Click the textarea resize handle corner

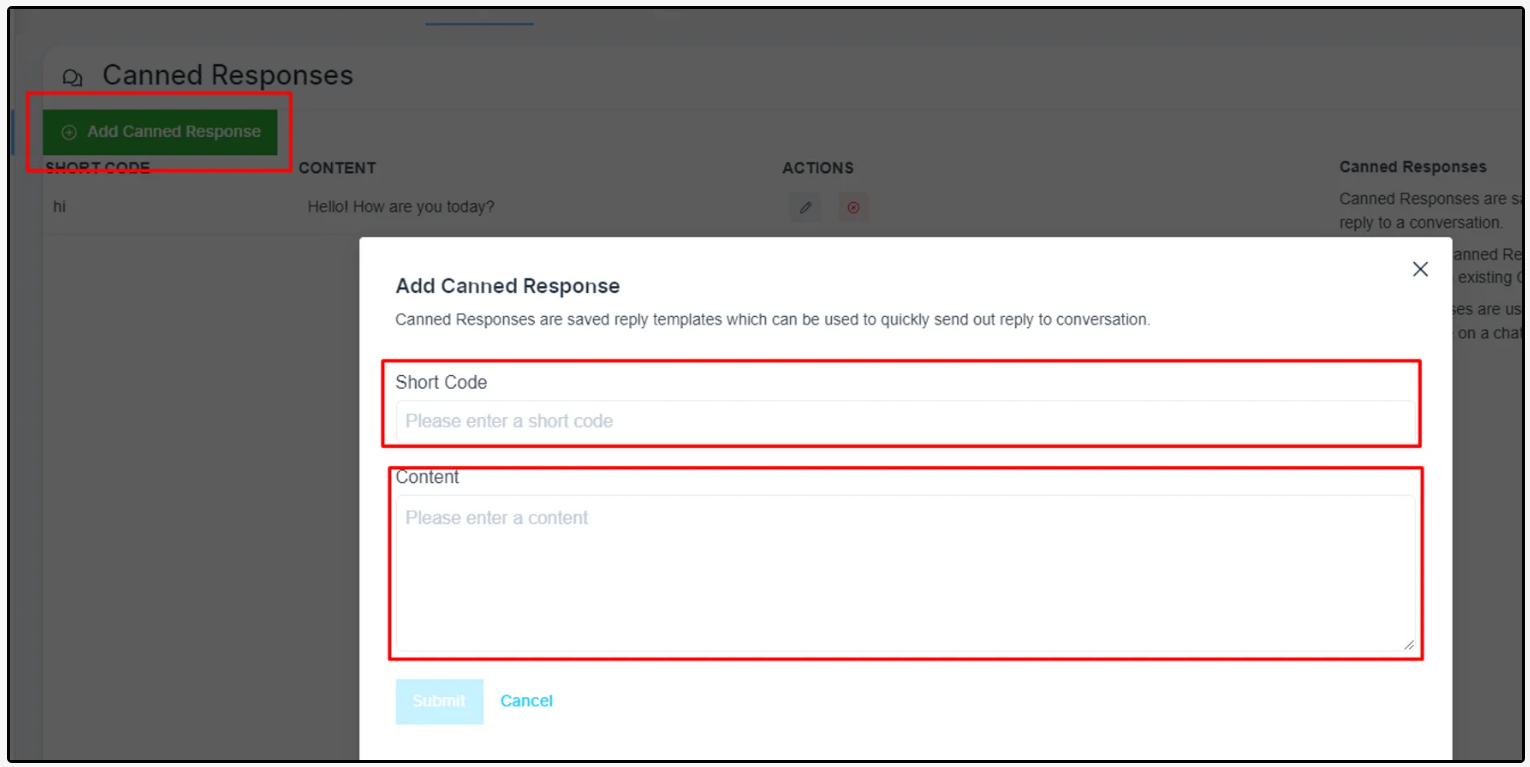pos(1408,645)
